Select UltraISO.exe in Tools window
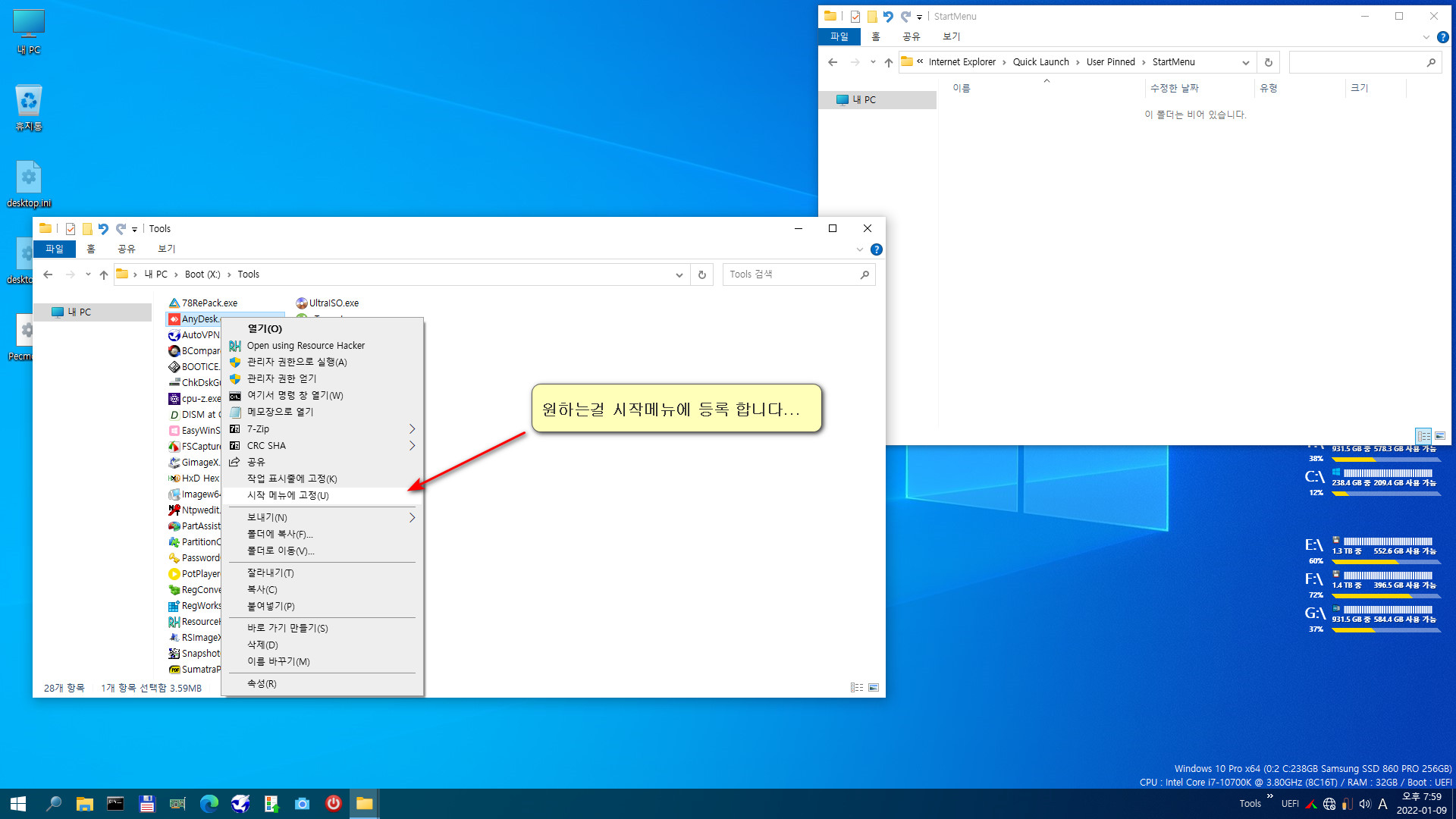 pos(328,303)
